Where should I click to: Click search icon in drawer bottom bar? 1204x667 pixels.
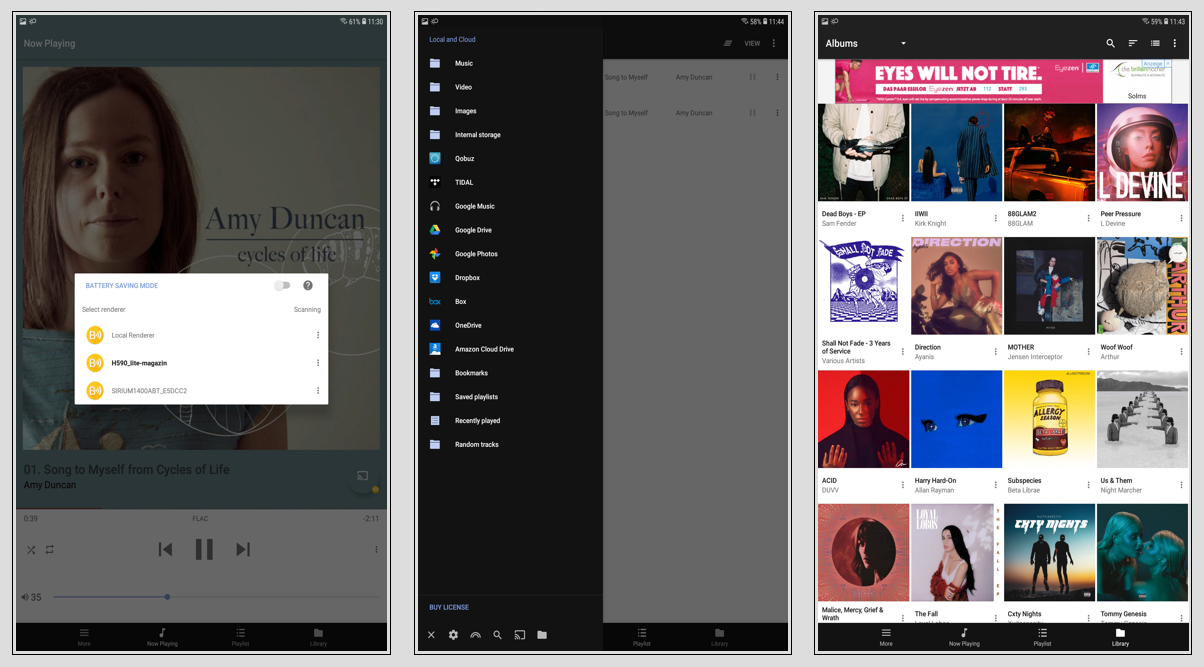497,635
